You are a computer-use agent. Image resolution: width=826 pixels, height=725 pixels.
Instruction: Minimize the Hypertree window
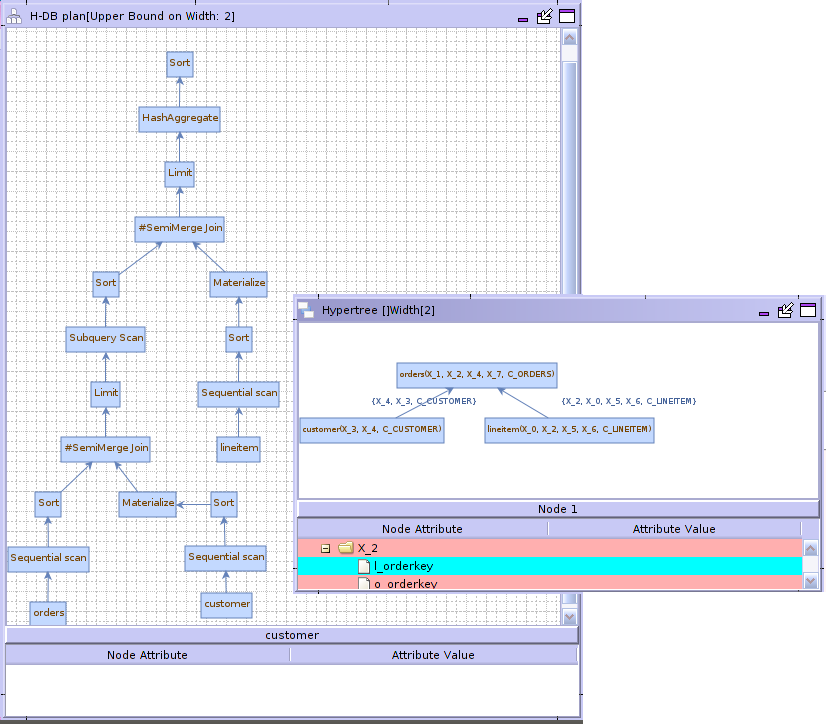764,313
